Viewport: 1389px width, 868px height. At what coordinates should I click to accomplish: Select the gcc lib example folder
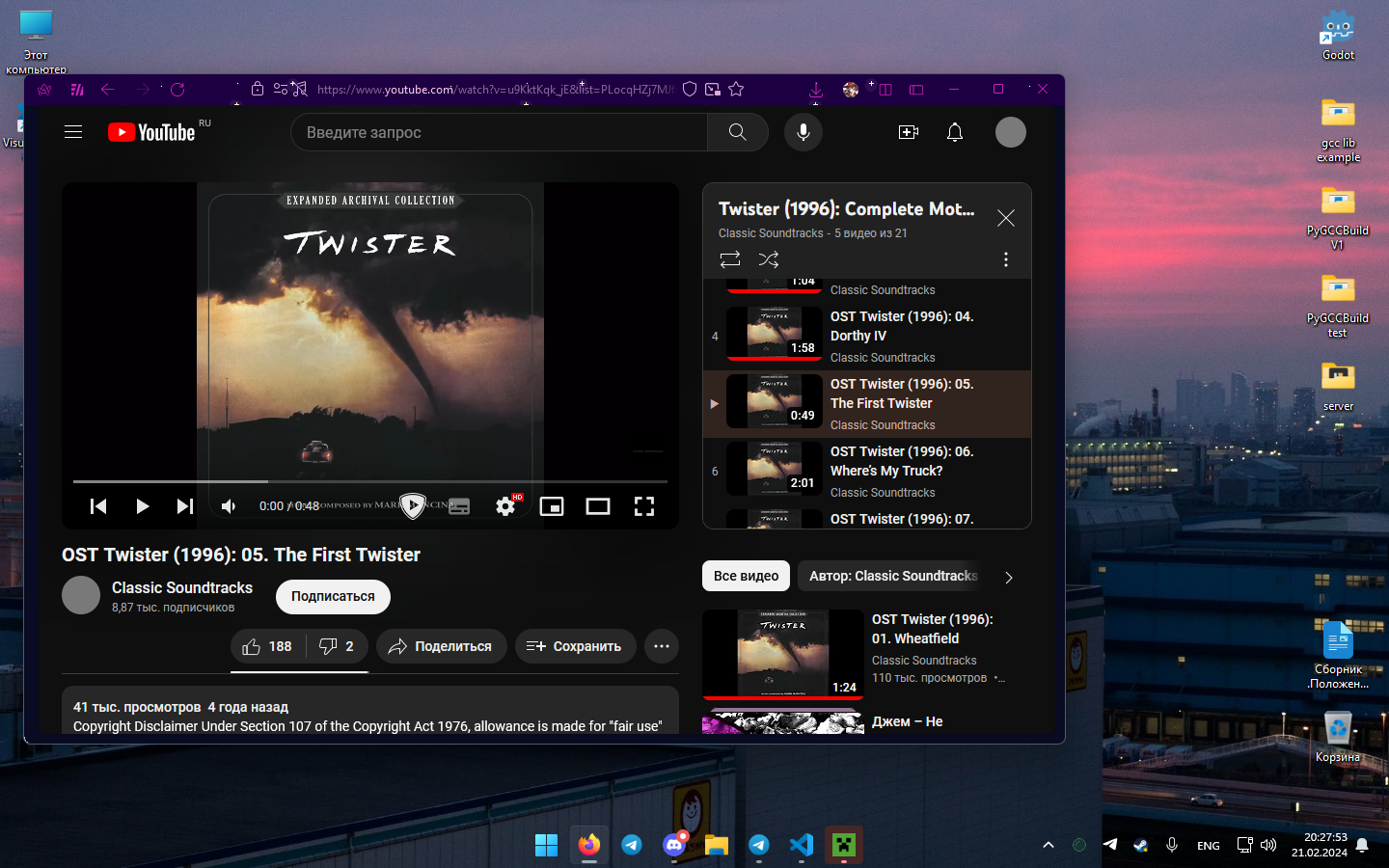[1338, 129]
